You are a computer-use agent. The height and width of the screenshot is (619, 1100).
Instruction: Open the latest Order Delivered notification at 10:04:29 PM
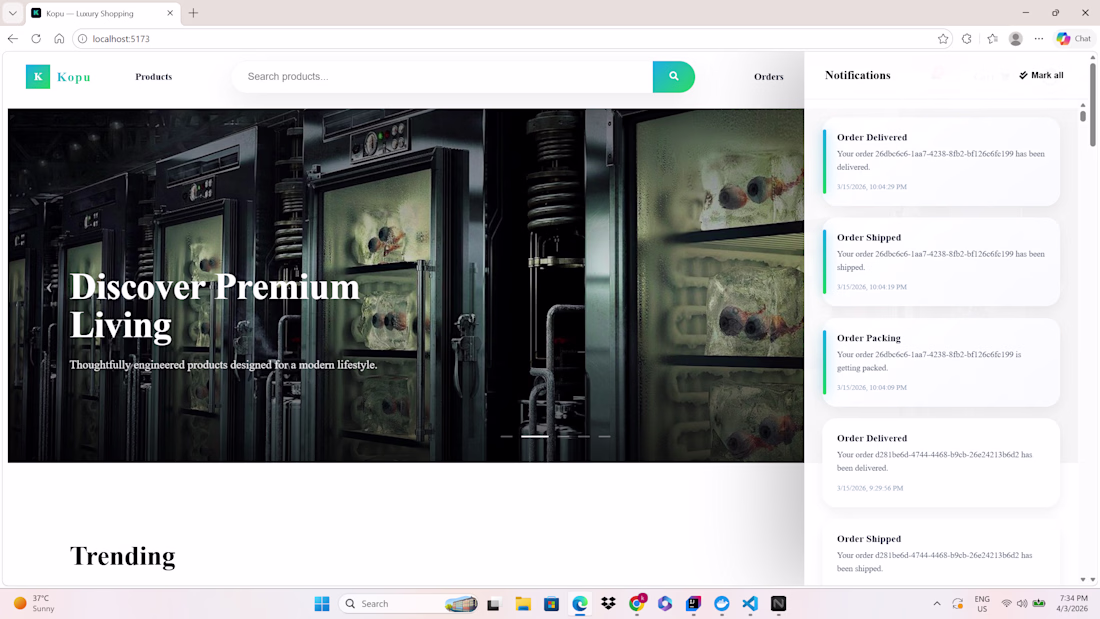[941, 161]
